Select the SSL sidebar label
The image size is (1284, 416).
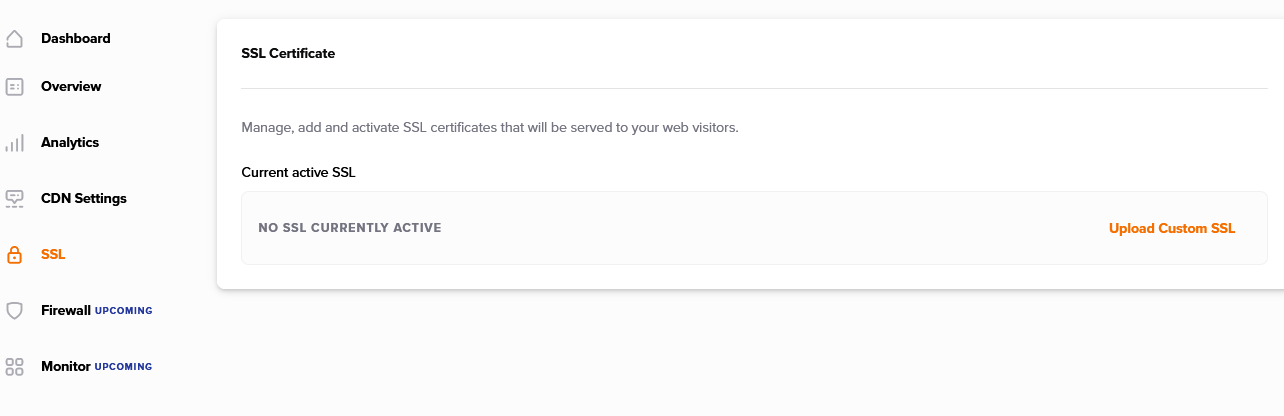(53, 254)
